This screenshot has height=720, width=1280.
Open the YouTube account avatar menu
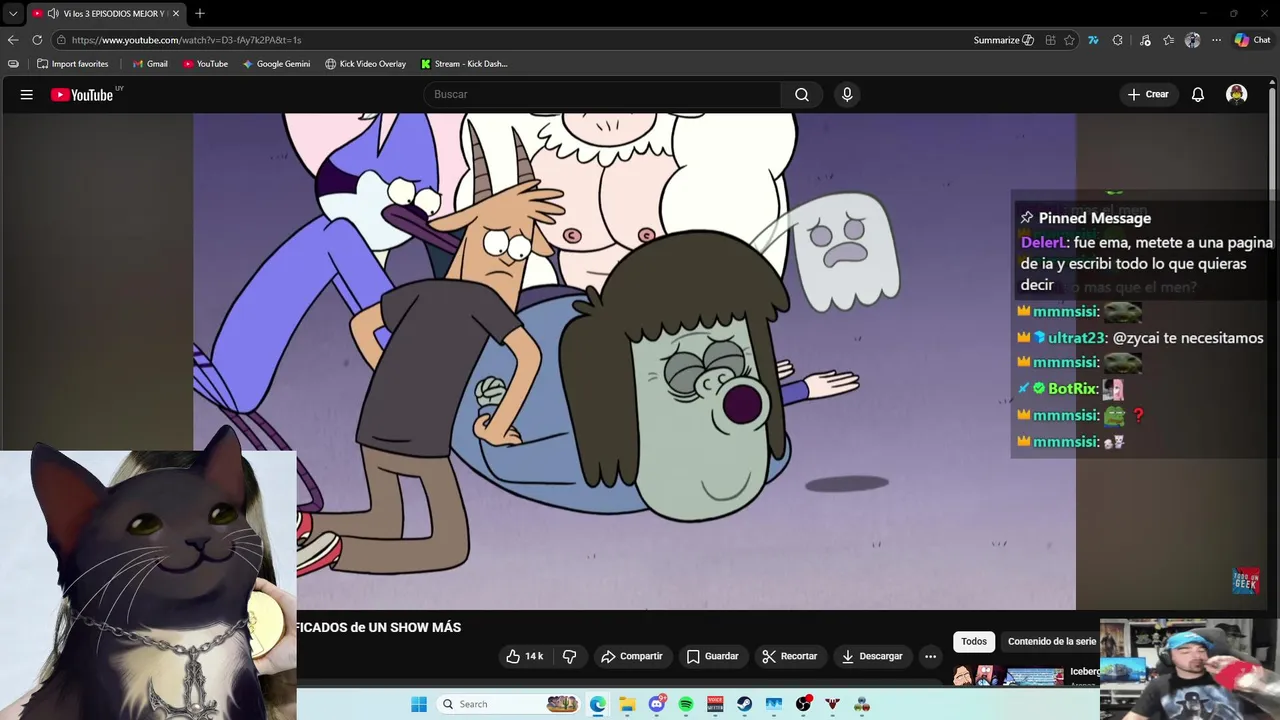1237,94
